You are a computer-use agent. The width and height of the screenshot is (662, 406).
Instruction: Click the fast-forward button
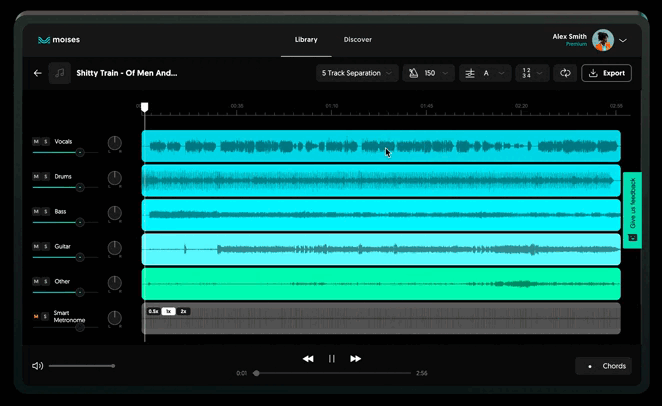point(355,358)
